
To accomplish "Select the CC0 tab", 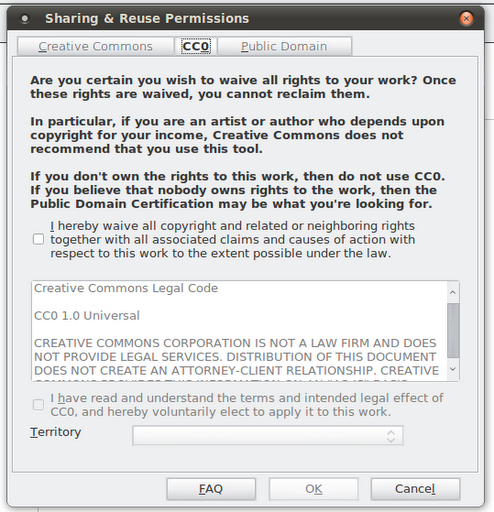I will [196, 46].
